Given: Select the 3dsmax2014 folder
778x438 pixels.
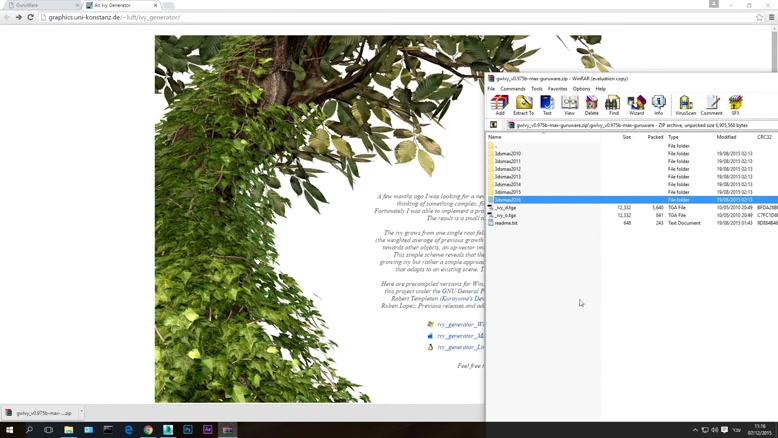Looking at the screenshot, I should point(508,184).
